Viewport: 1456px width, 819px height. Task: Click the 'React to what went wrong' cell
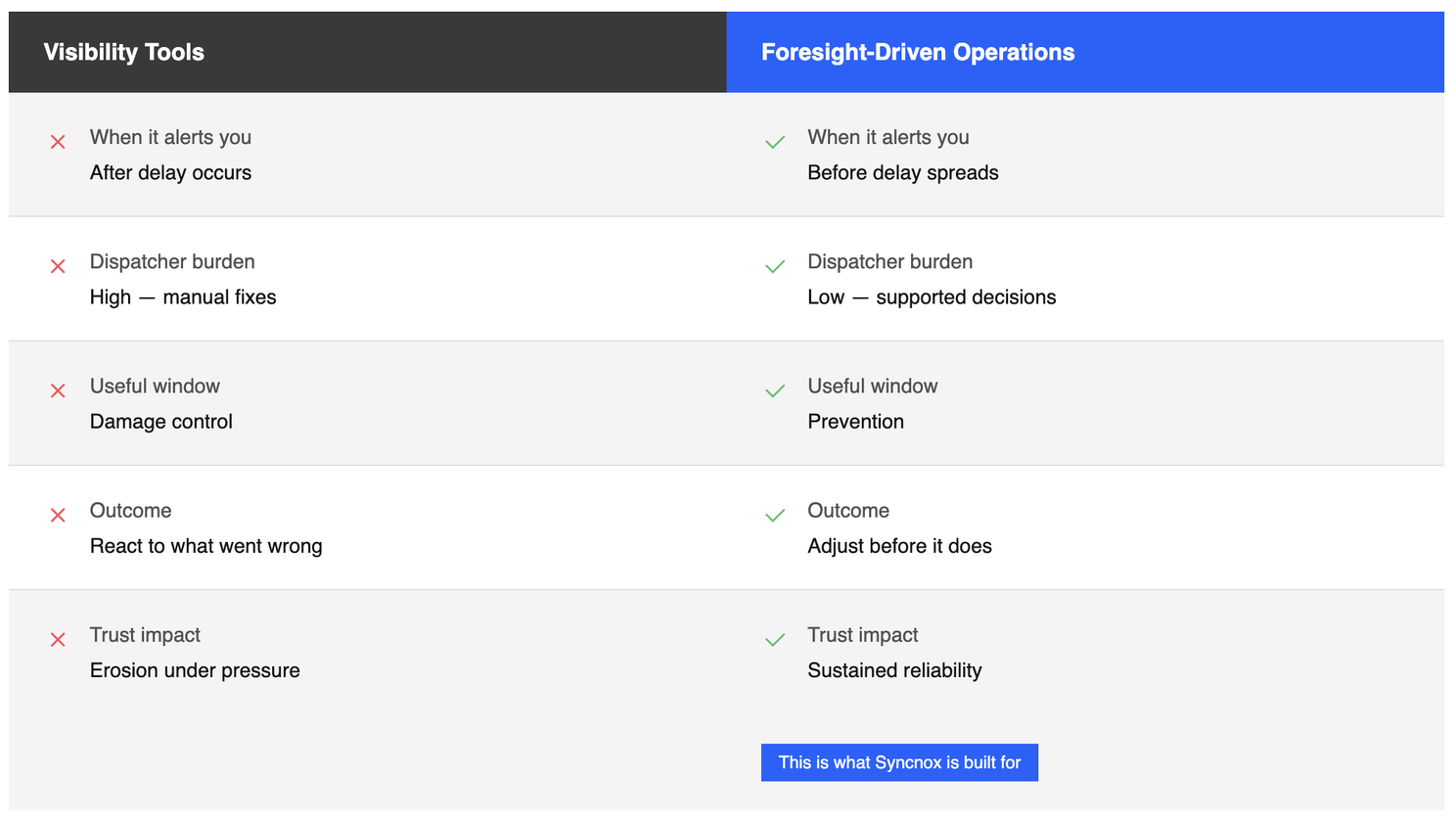click(205, 545)
